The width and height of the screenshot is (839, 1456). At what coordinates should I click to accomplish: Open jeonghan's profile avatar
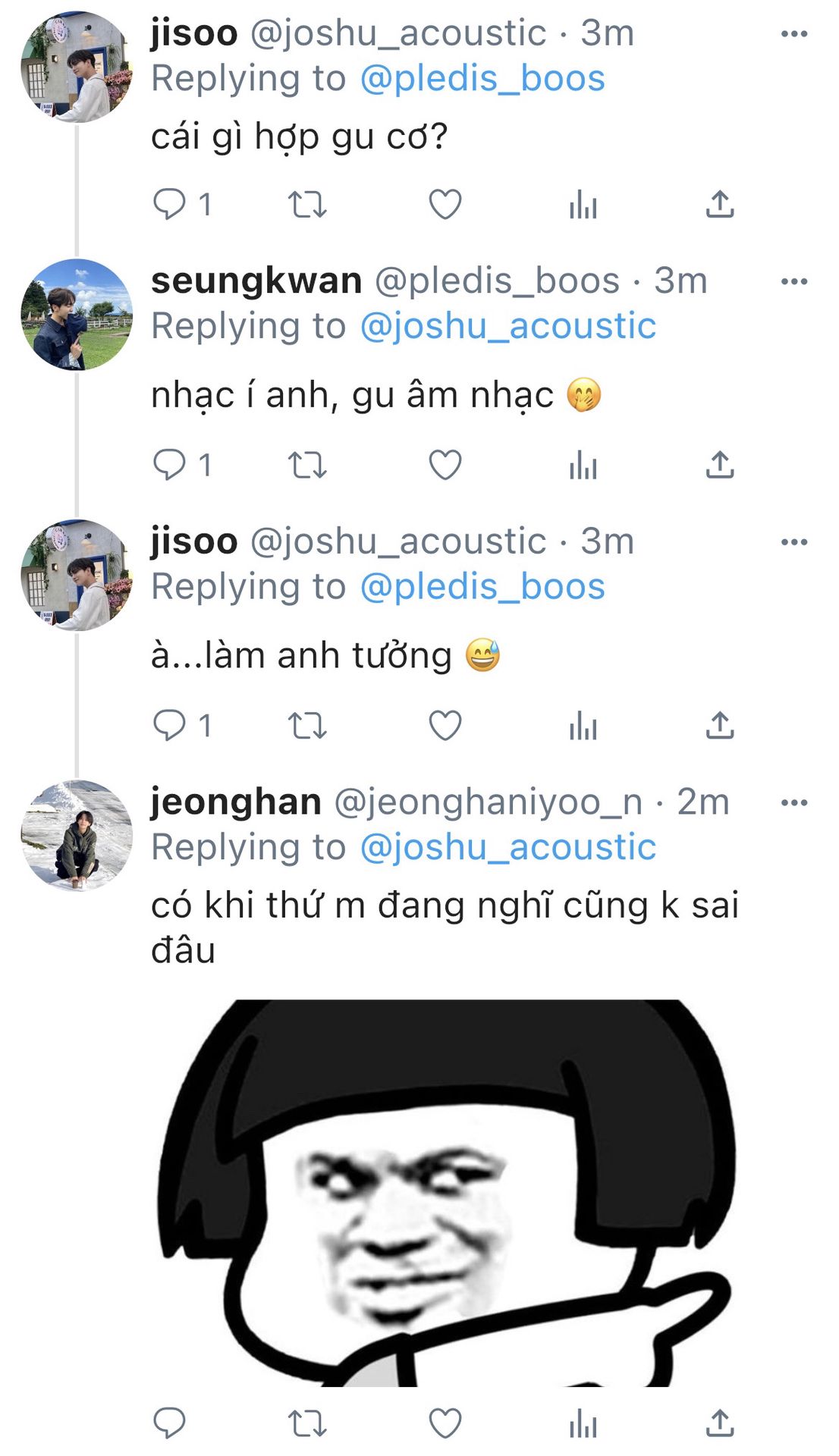(x=77, y=836)
